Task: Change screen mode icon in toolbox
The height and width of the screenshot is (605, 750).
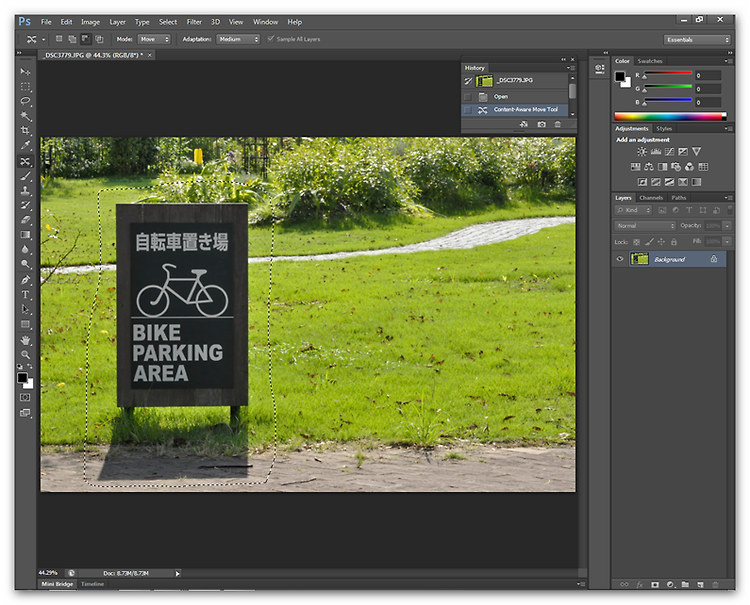Action: [x=25, y=413]
